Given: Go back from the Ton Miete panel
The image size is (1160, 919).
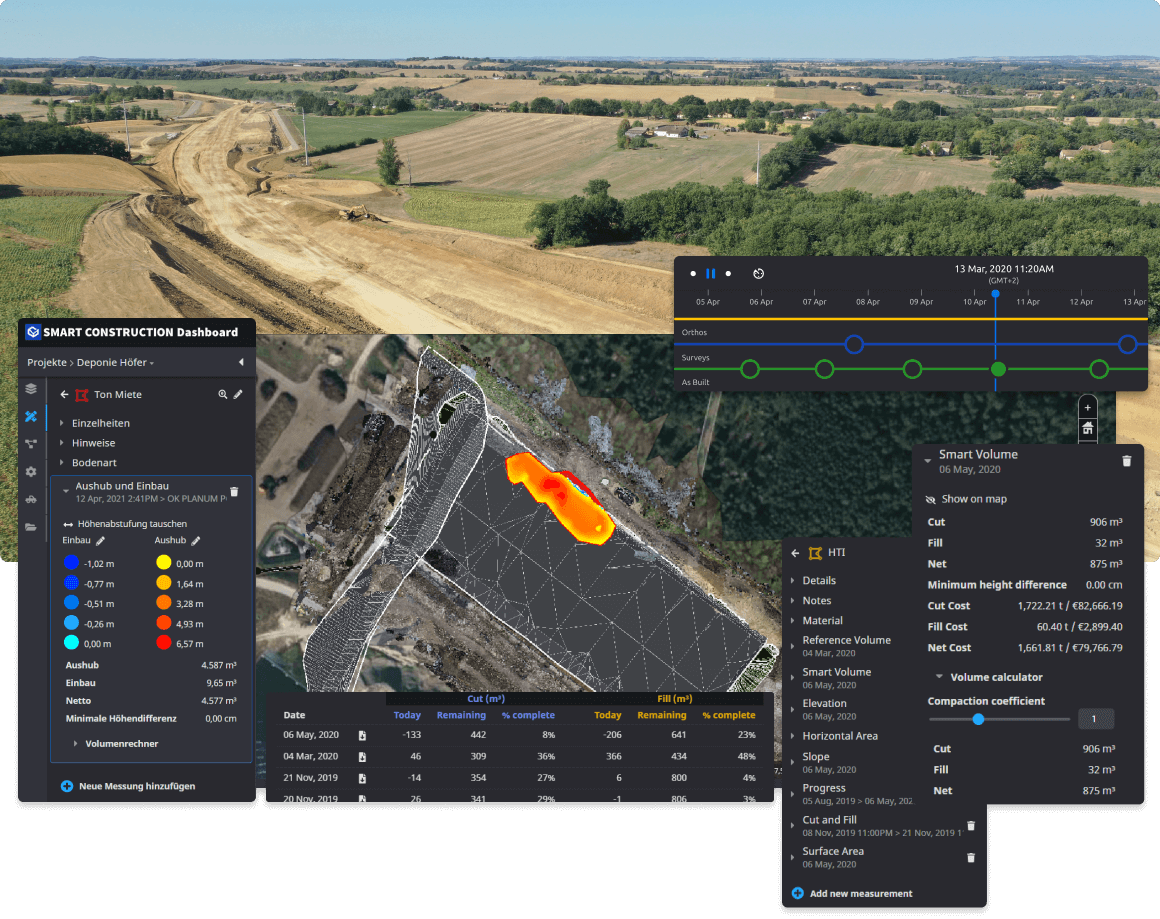Looking at the screenshot, I should coord(64,394).
